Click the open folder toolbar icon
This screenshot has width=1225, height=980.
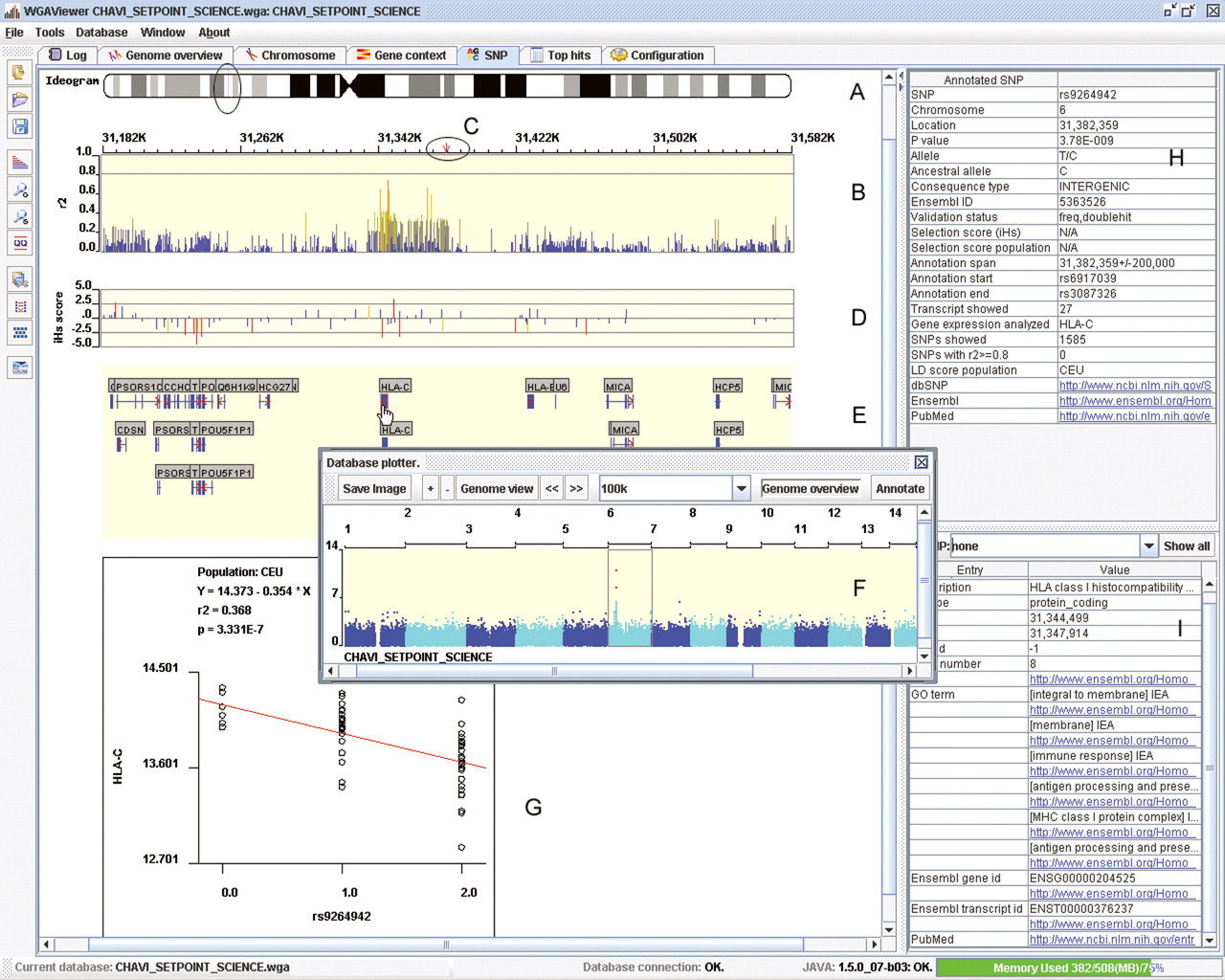click(20, 100)
